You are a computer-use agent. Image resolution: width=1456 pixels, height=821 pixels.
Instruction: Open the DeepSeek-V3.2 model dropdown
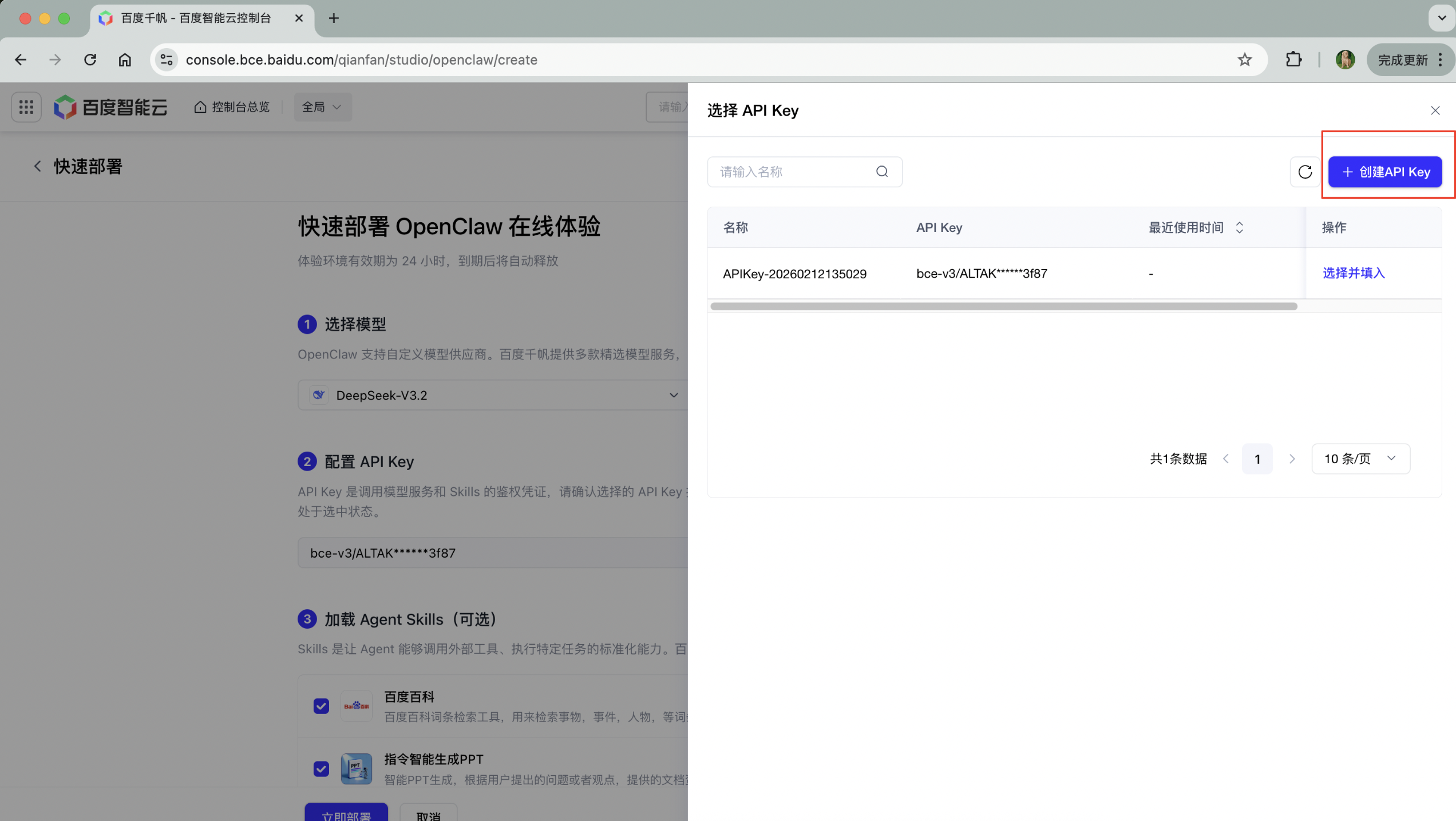tap(493, 395)
